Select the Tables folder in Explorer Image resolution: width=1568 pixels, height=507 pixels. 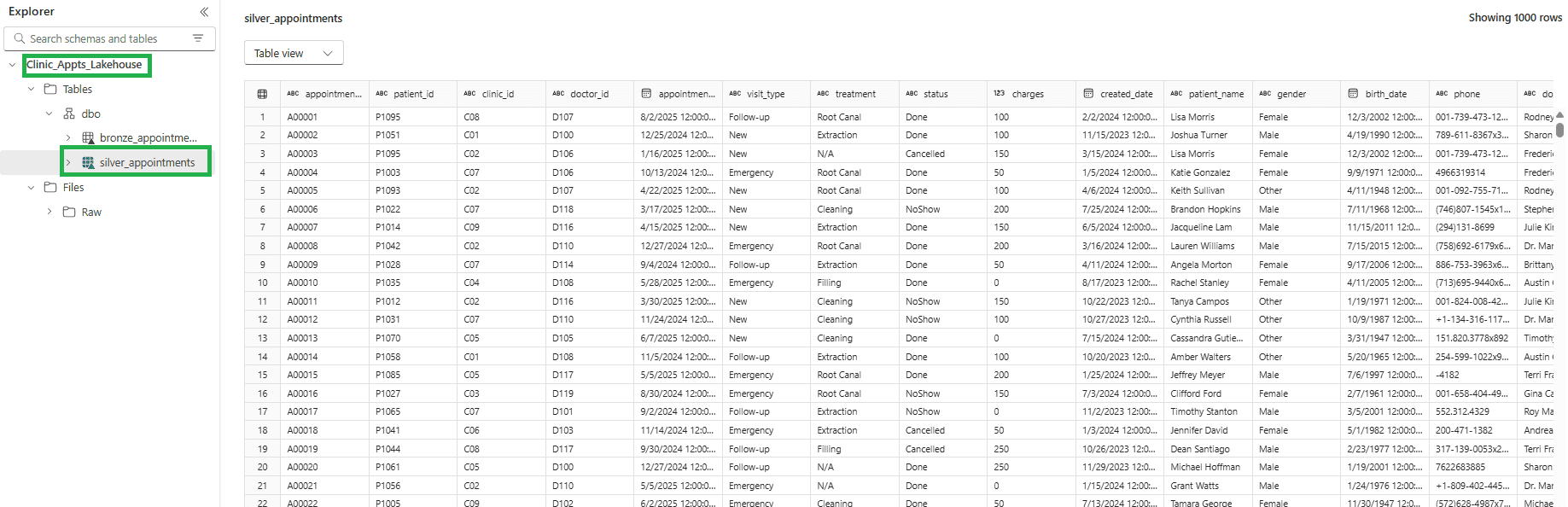77,90
